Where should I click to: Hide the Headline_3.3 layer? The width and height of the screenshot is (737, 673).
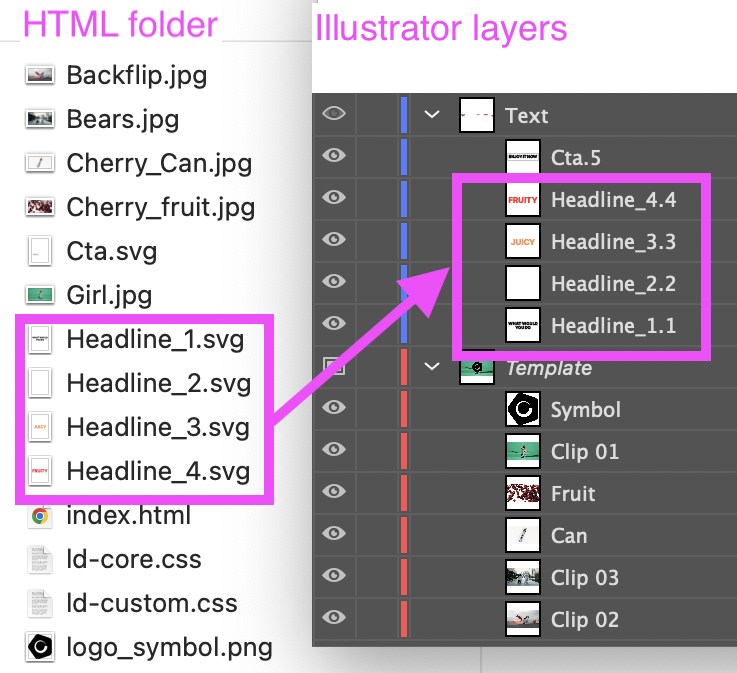334,239
